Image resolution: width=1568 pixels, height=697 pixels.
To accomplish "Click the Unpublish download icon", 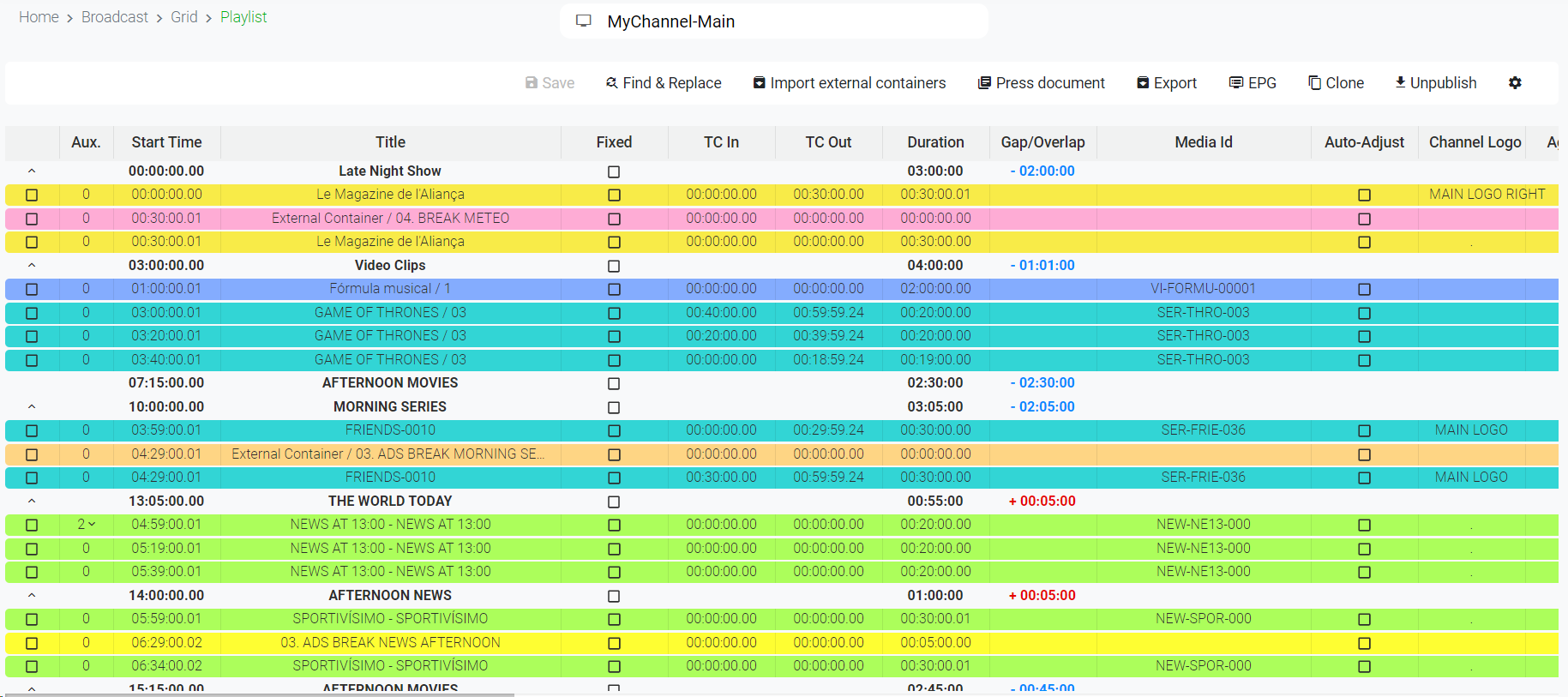I will pos(1400,83).
